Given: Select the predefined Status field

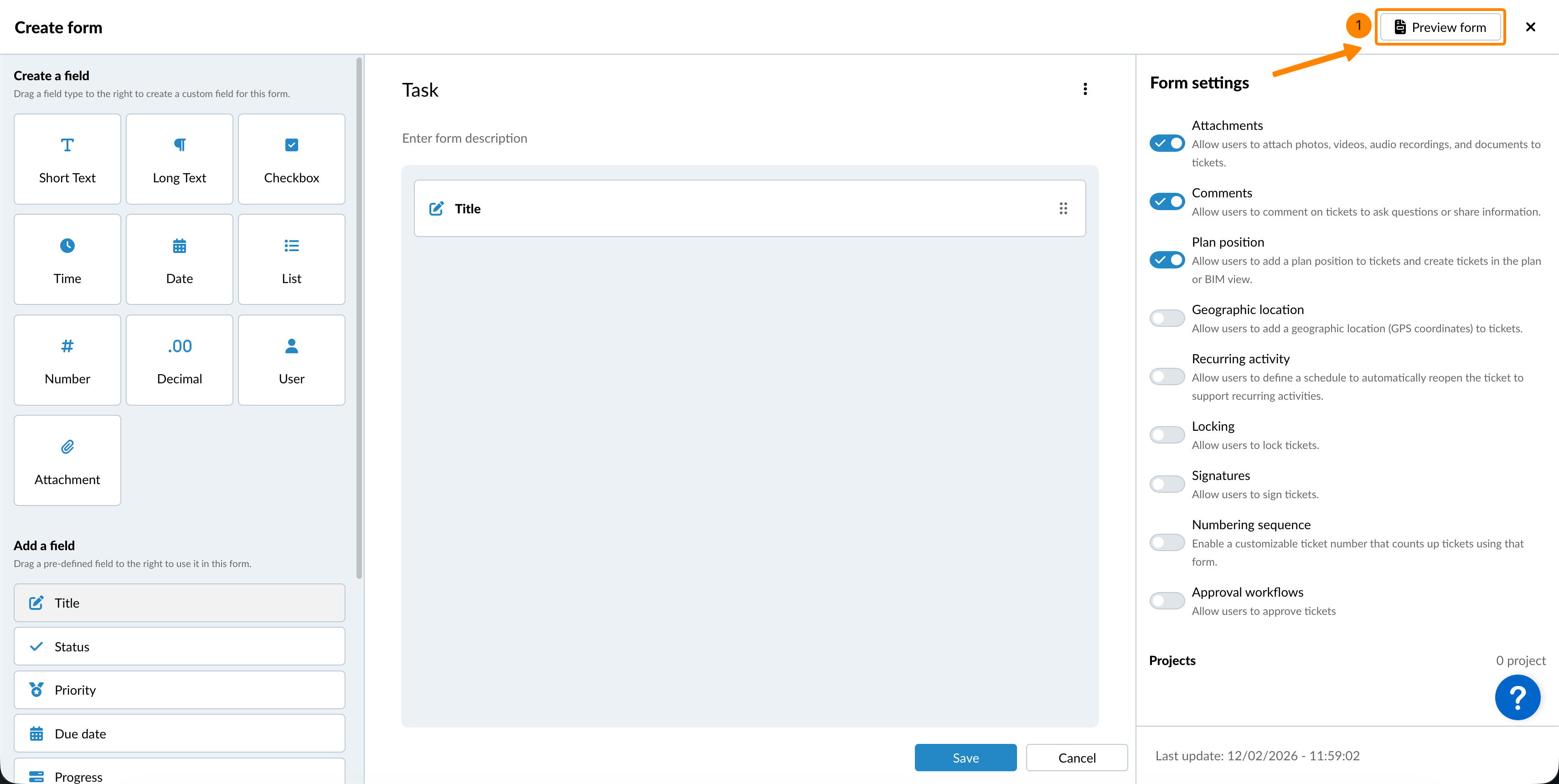Looking at the screenshot, I should coord(179,647).
